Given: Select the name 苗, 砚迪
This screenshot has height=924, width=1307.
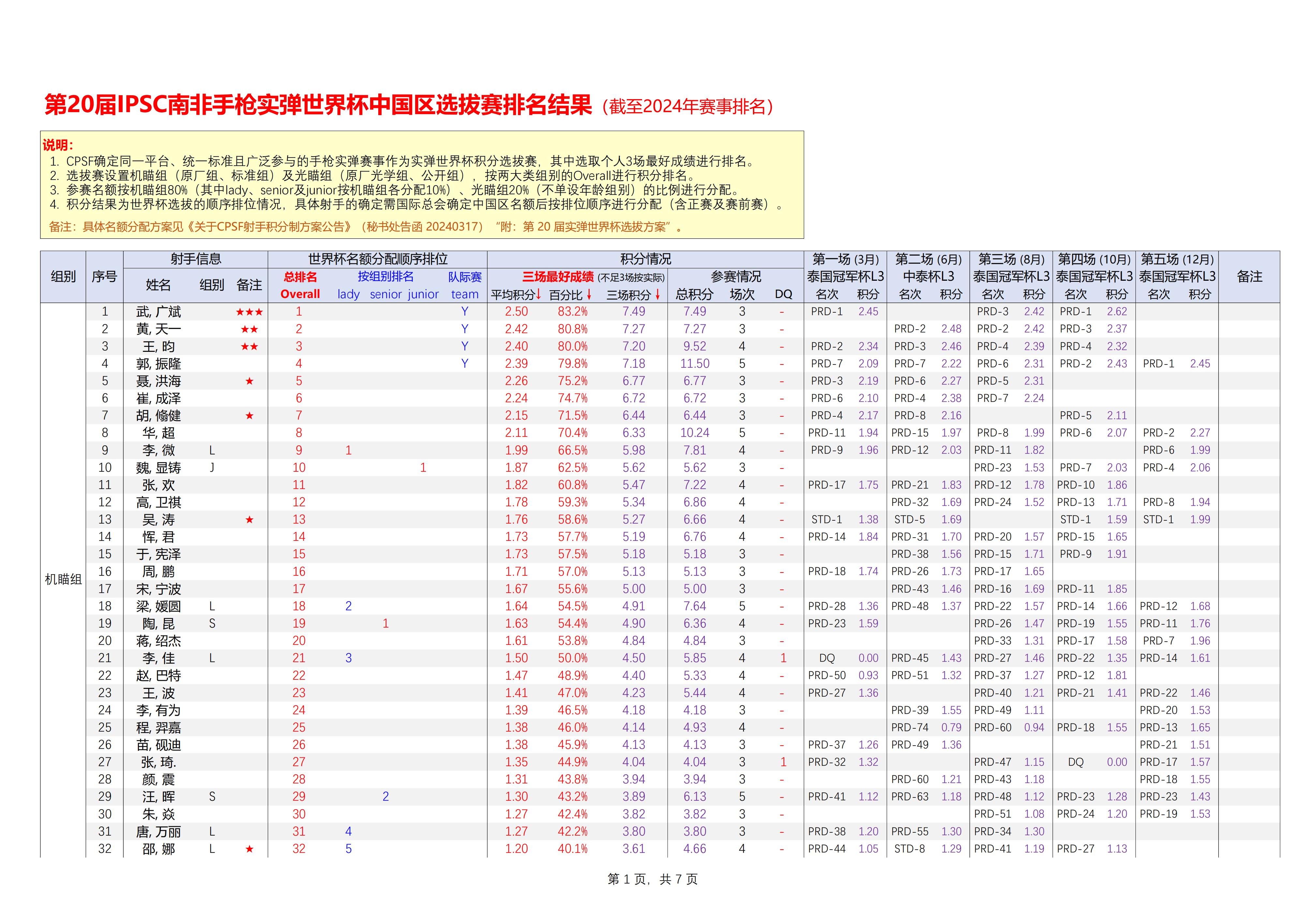Looking at the screenshot, I should 158,745.
